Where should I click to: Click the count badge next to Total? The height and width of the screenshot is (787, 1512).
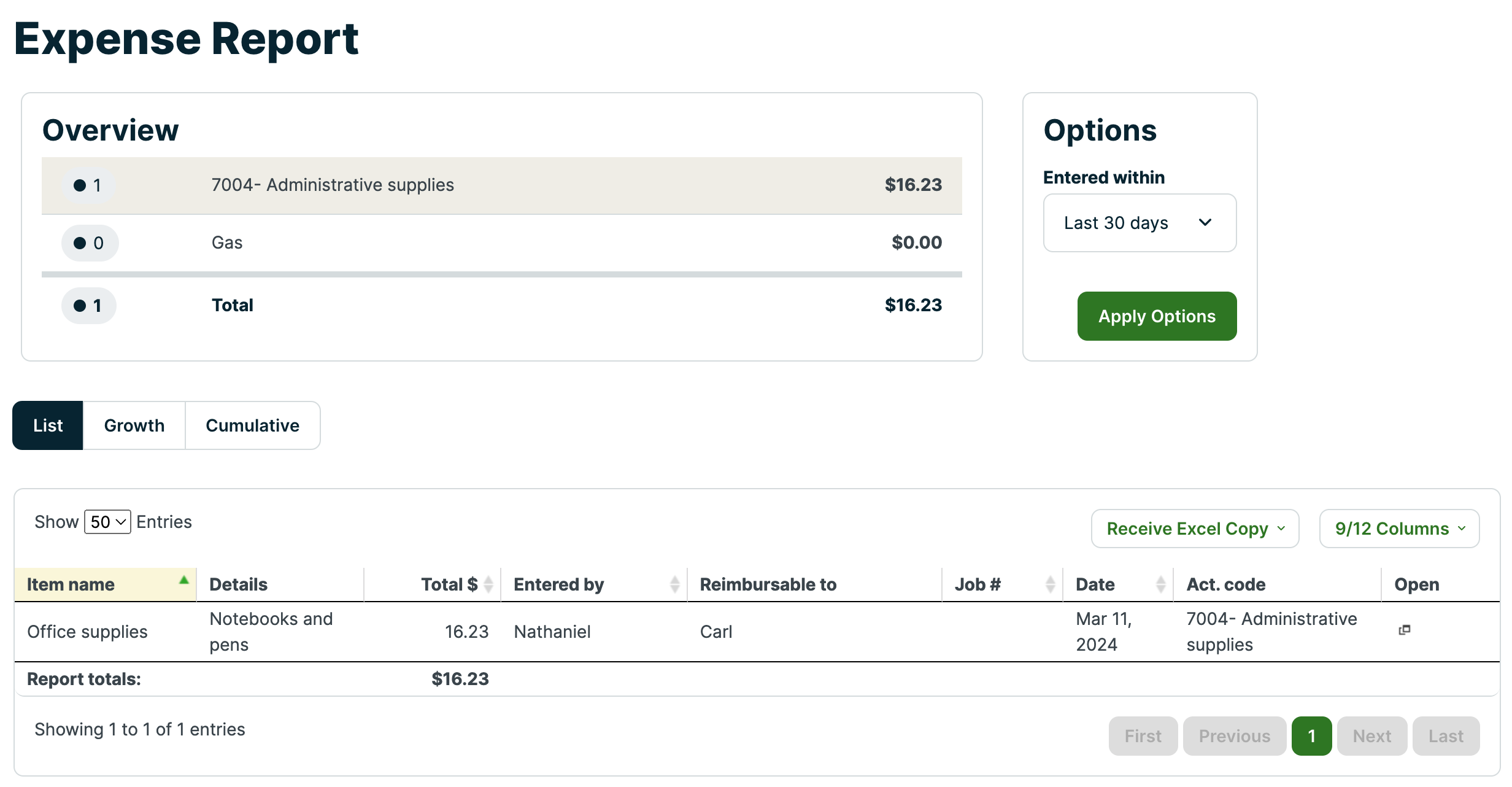88,305
